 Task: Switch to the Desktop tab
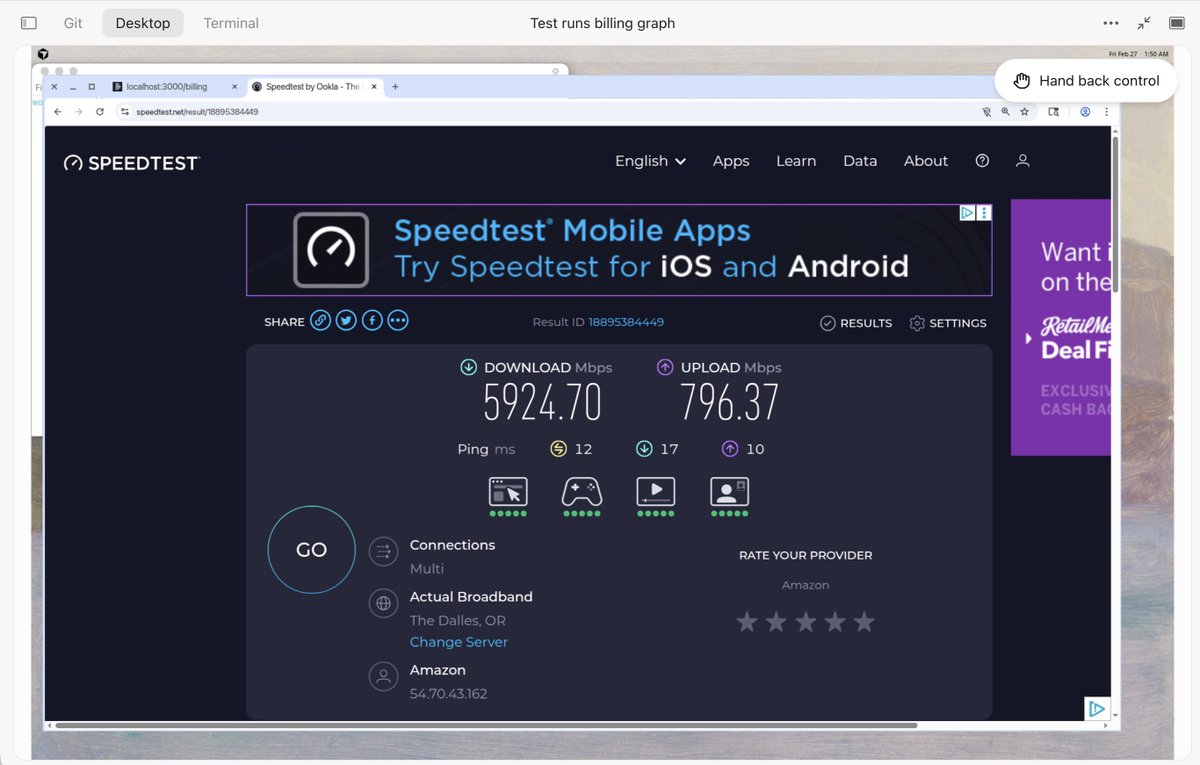143,23
